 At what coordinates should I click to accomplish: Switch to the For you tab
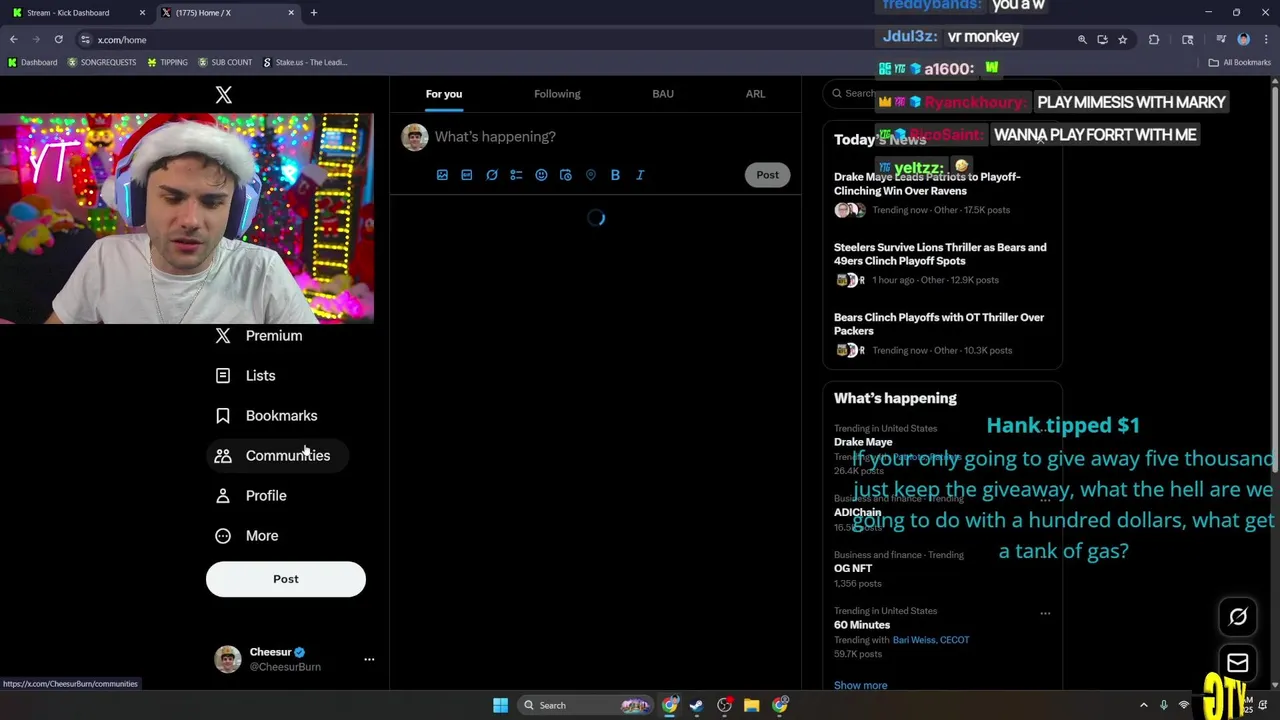click(x=444, y=94)
